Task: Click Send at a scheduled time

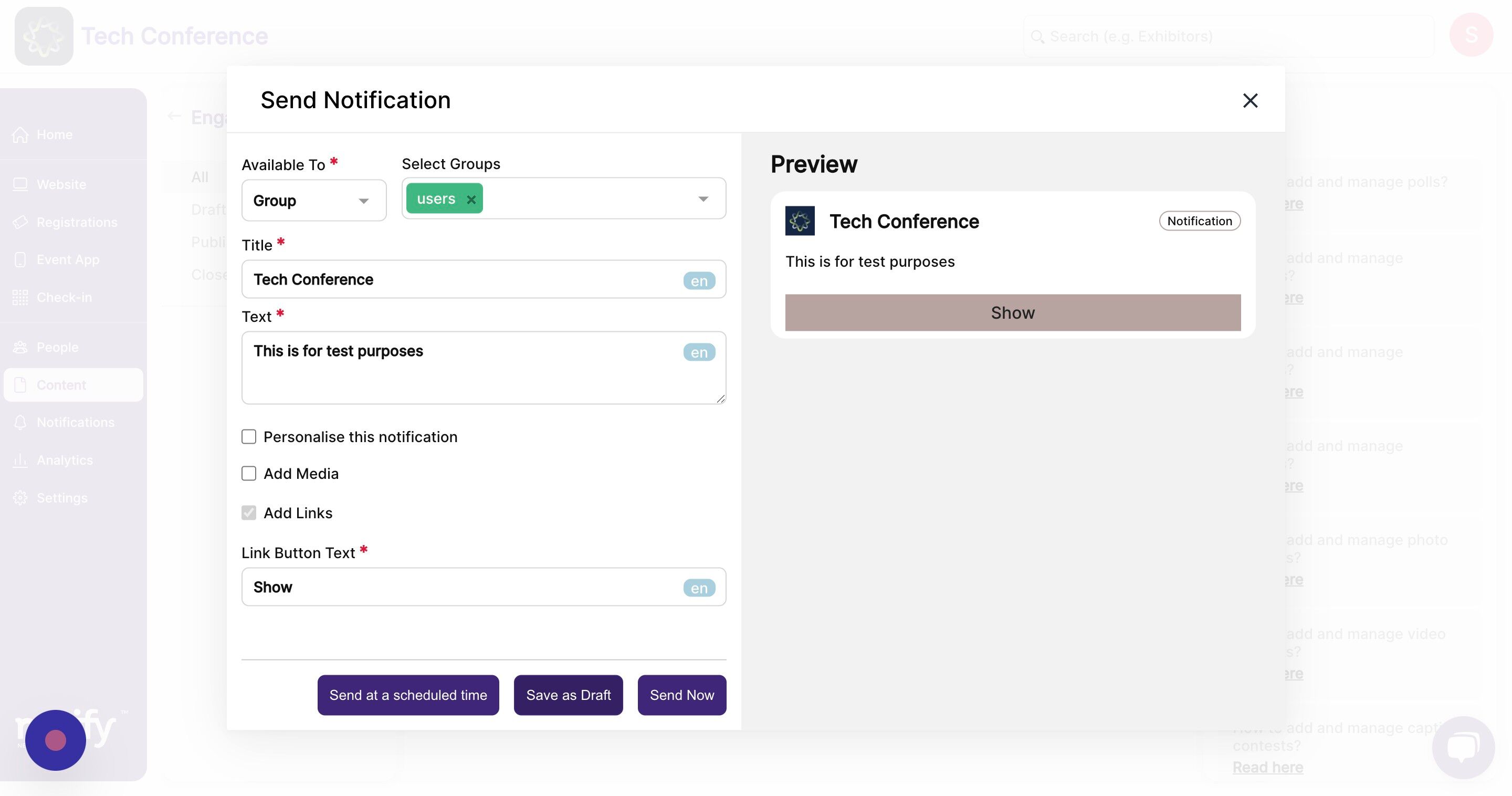Action: click(408, 695)
